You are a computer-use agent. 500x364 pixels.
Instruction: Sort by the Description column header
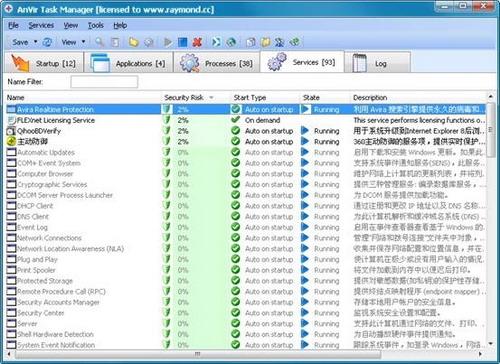[418, 98]
